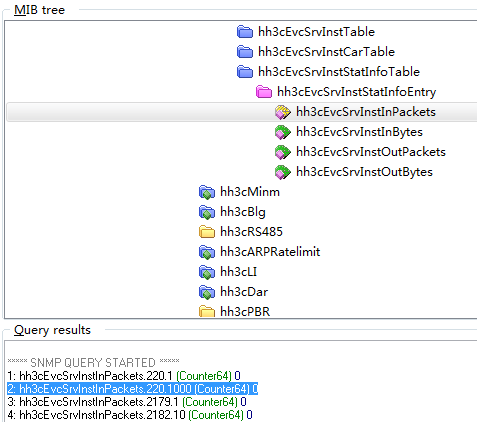Select query result row 1 for index 220.1
This screenshot has width=477, height=422.
coord(124,376)
